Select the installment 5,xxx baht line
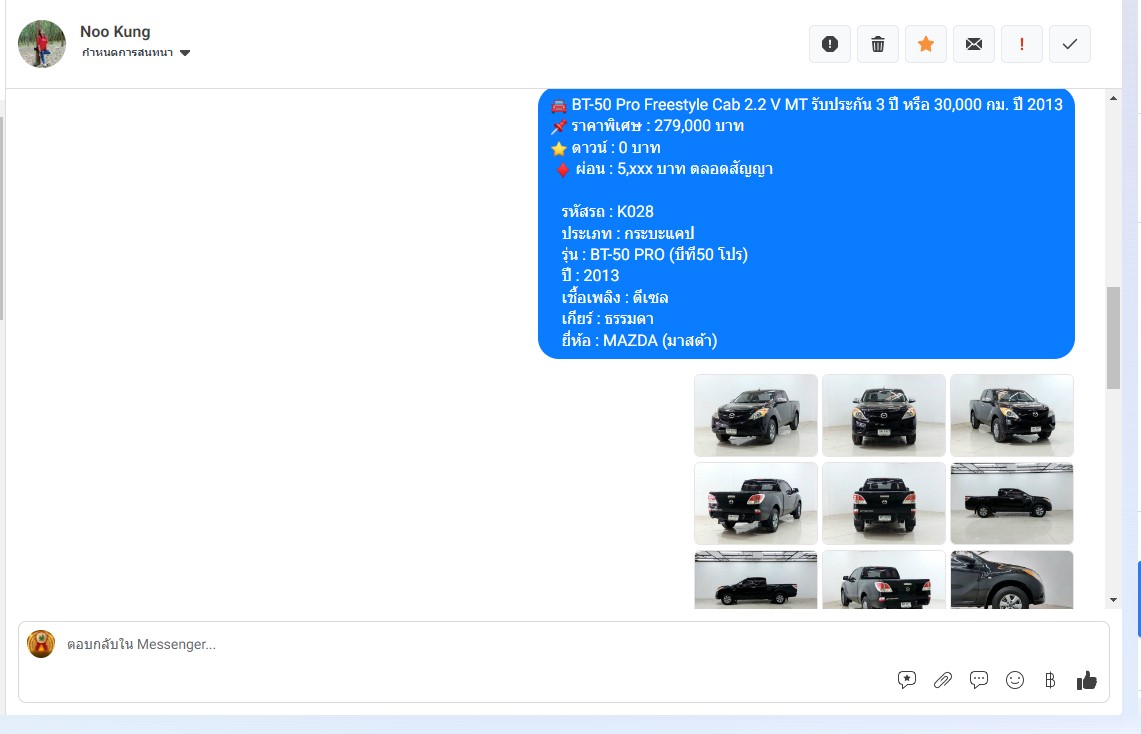Image resolution: width=1141 pixels, height=734 pixels. (x=662, y=169)
